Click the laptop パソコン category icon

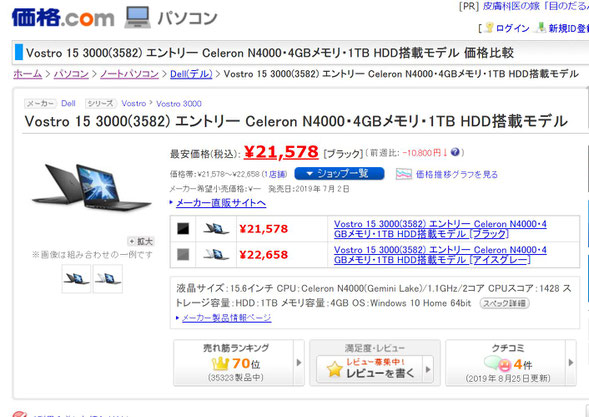[137, 17]
